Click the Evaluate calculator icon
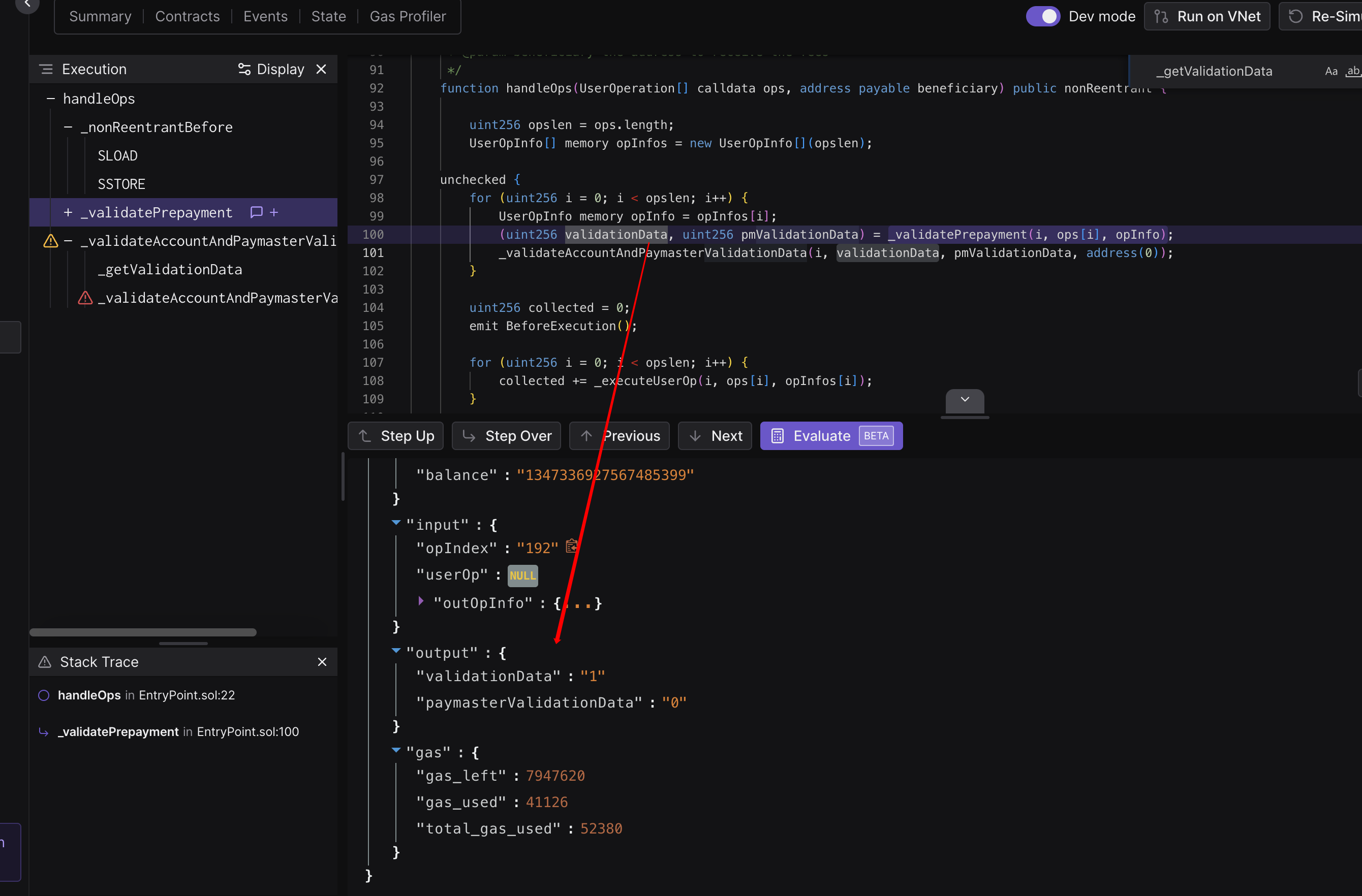Screen dimensions: 1362x896 pyautogui.click(x=777, y=436)
